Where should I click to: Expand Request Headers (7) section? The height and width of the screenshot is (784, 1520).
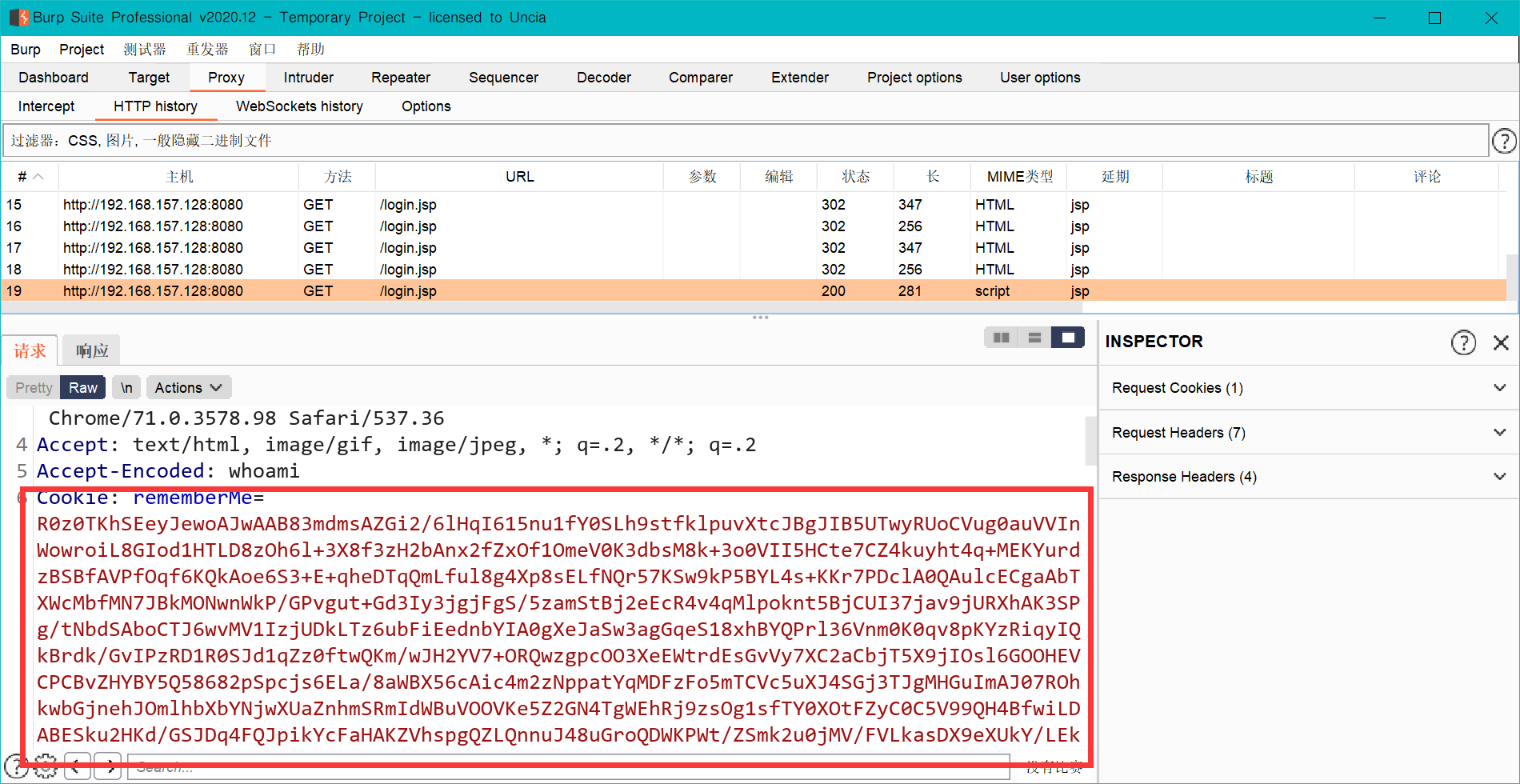[x=1309, y=433]
